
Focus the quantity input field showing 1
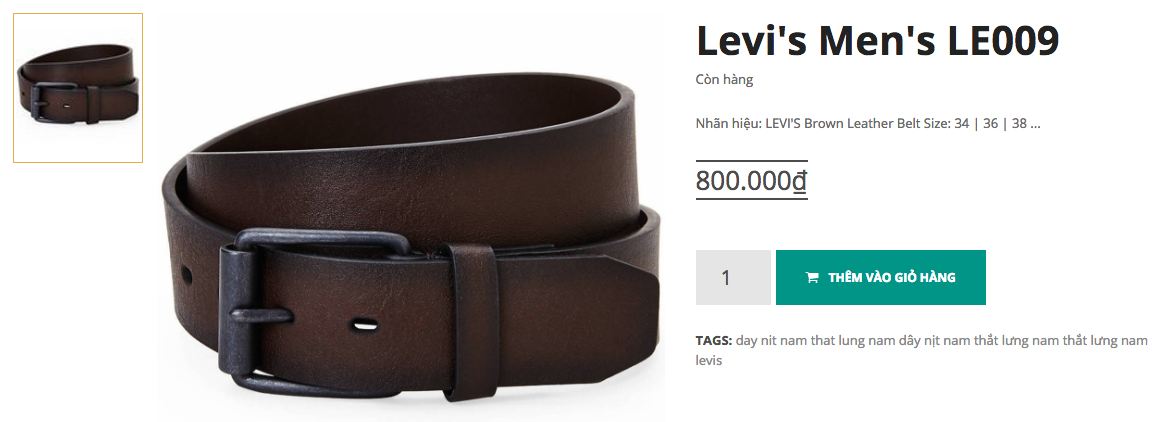point(733,277)
